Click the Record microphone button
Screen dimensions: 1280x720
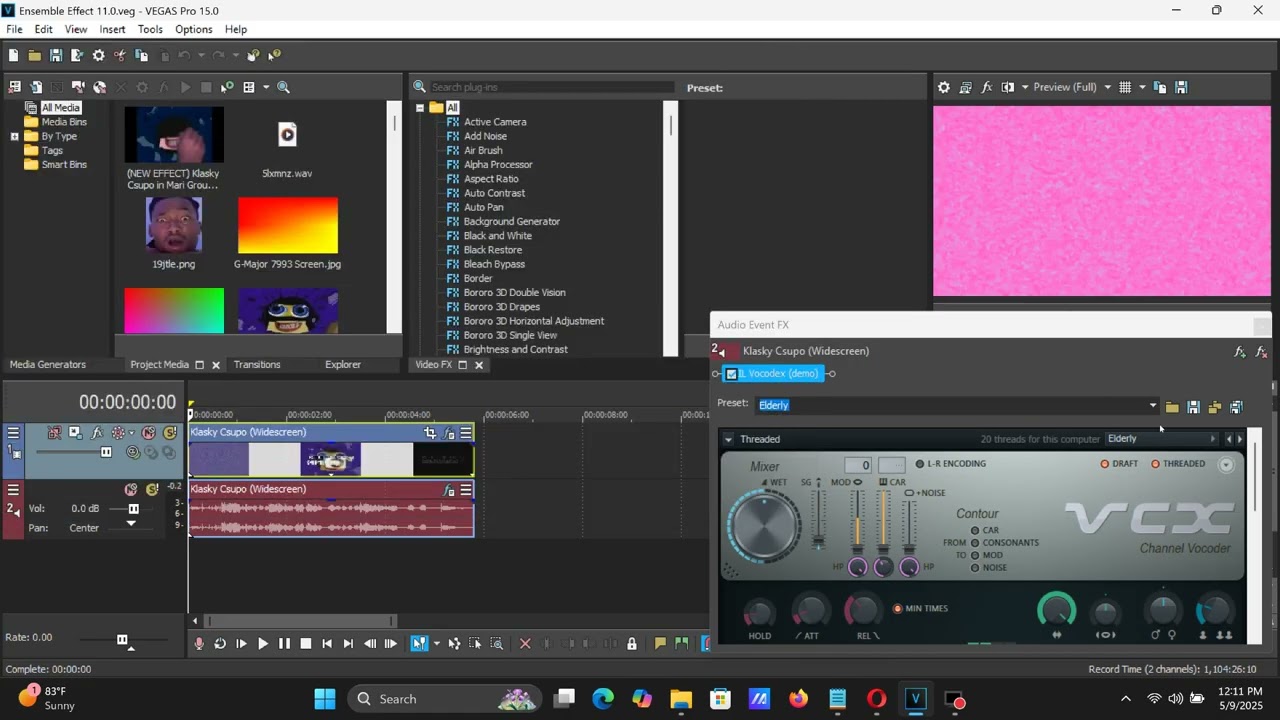click(x=199, y=644)
